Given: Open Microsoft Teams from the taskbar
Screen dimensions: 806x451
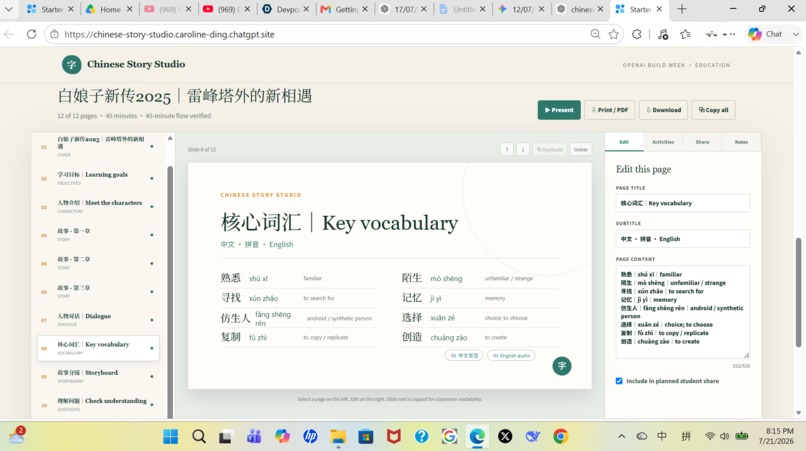Looking at the screenshot, I should (x=254, y=437).
